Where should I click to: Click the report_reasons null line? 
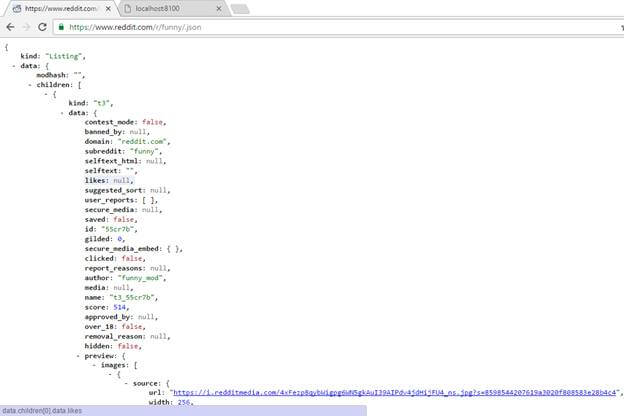tap(127, 268)
